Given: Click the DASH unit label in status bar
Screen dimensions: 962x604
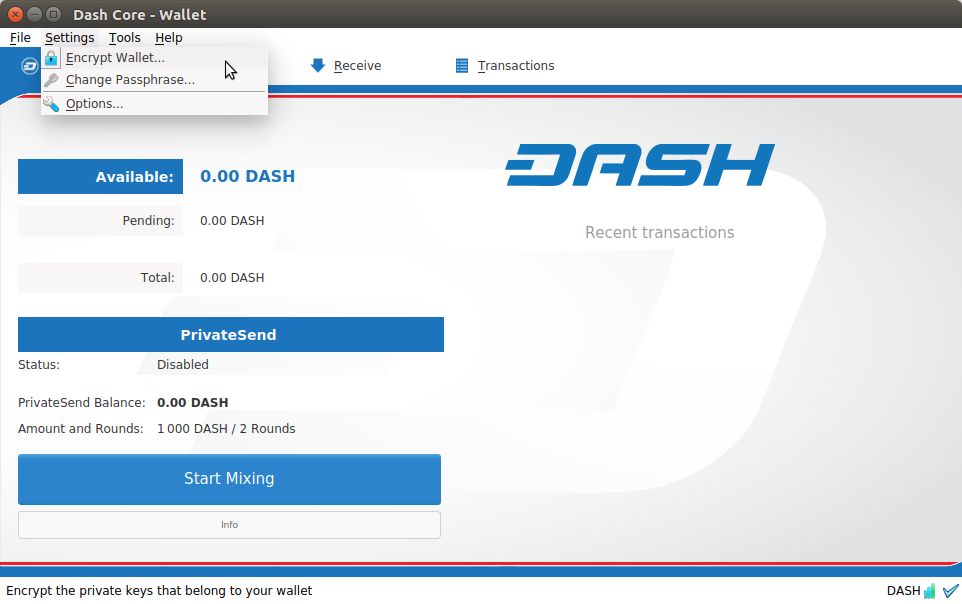Looking at the screenshot, I should [903, 591].
